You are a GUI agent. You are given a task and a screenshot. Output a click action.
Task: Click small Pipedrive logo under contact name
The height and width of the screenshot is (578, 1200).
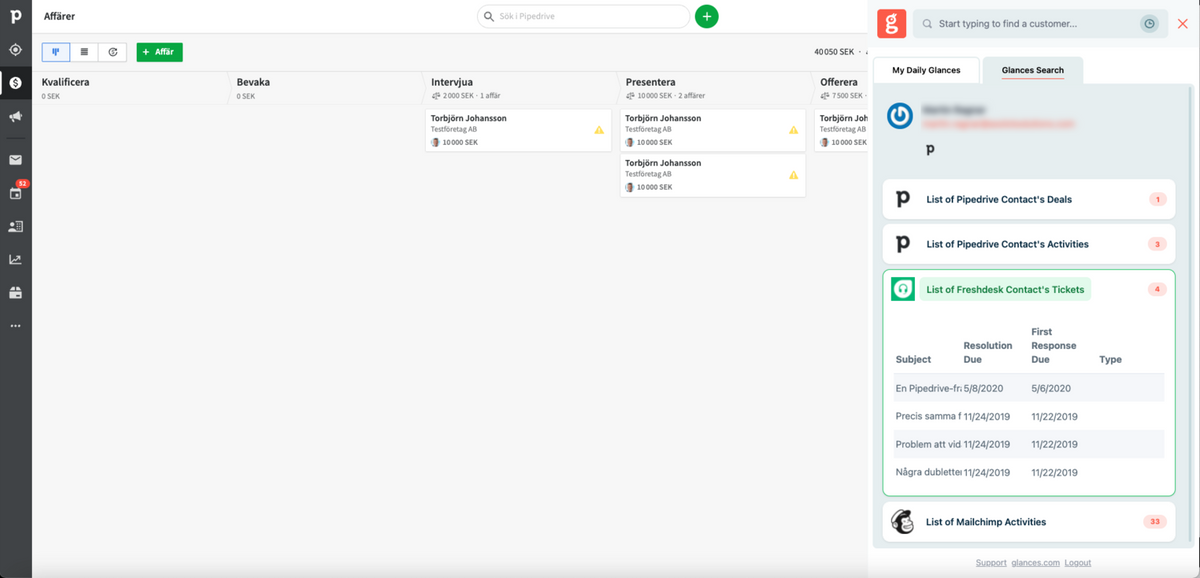[x=930, y=149]
